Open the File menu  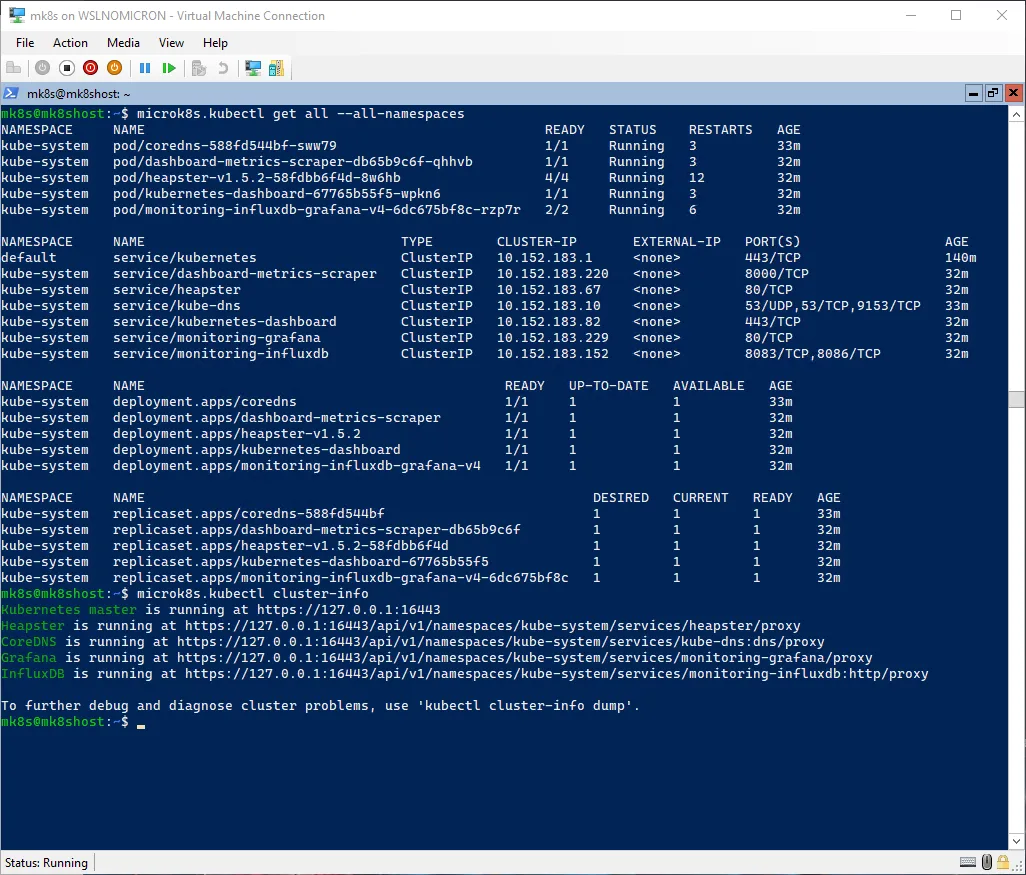click(25, 43)
